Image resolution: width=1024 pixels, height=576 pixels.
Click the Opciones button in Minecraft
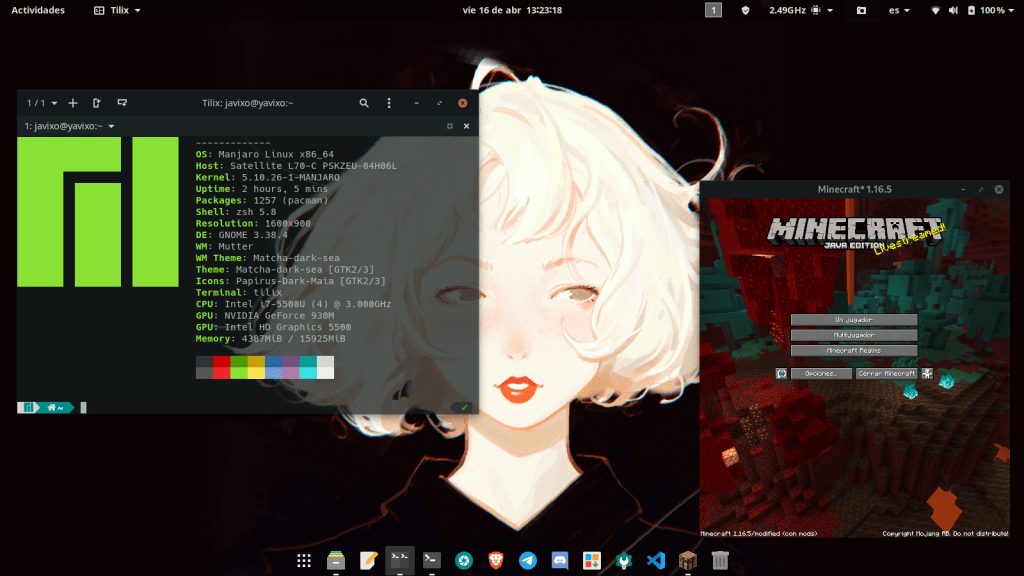click(x=821, y=373)
